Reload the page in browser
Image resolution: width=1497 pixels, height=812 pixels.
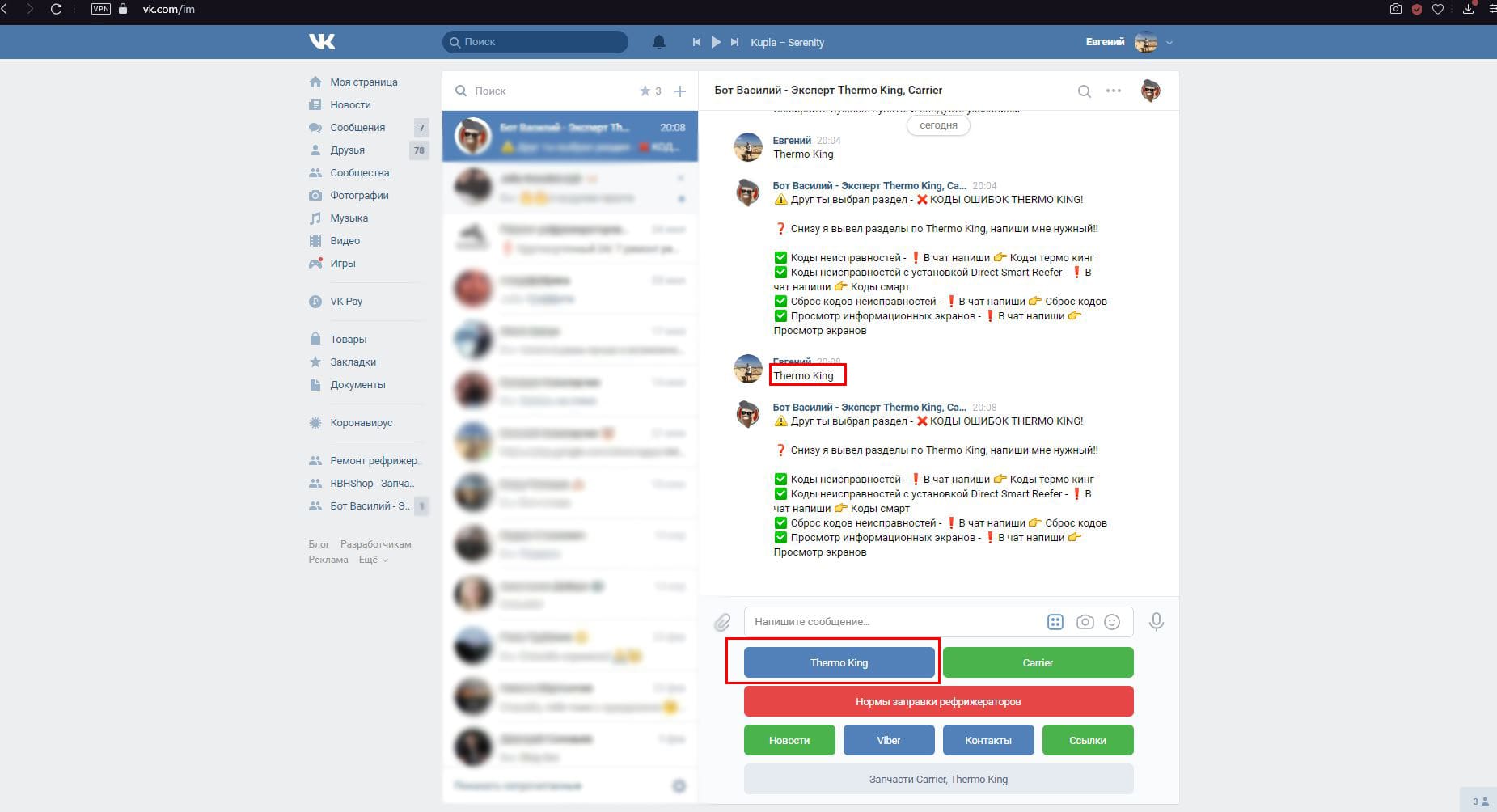point(56,10)
